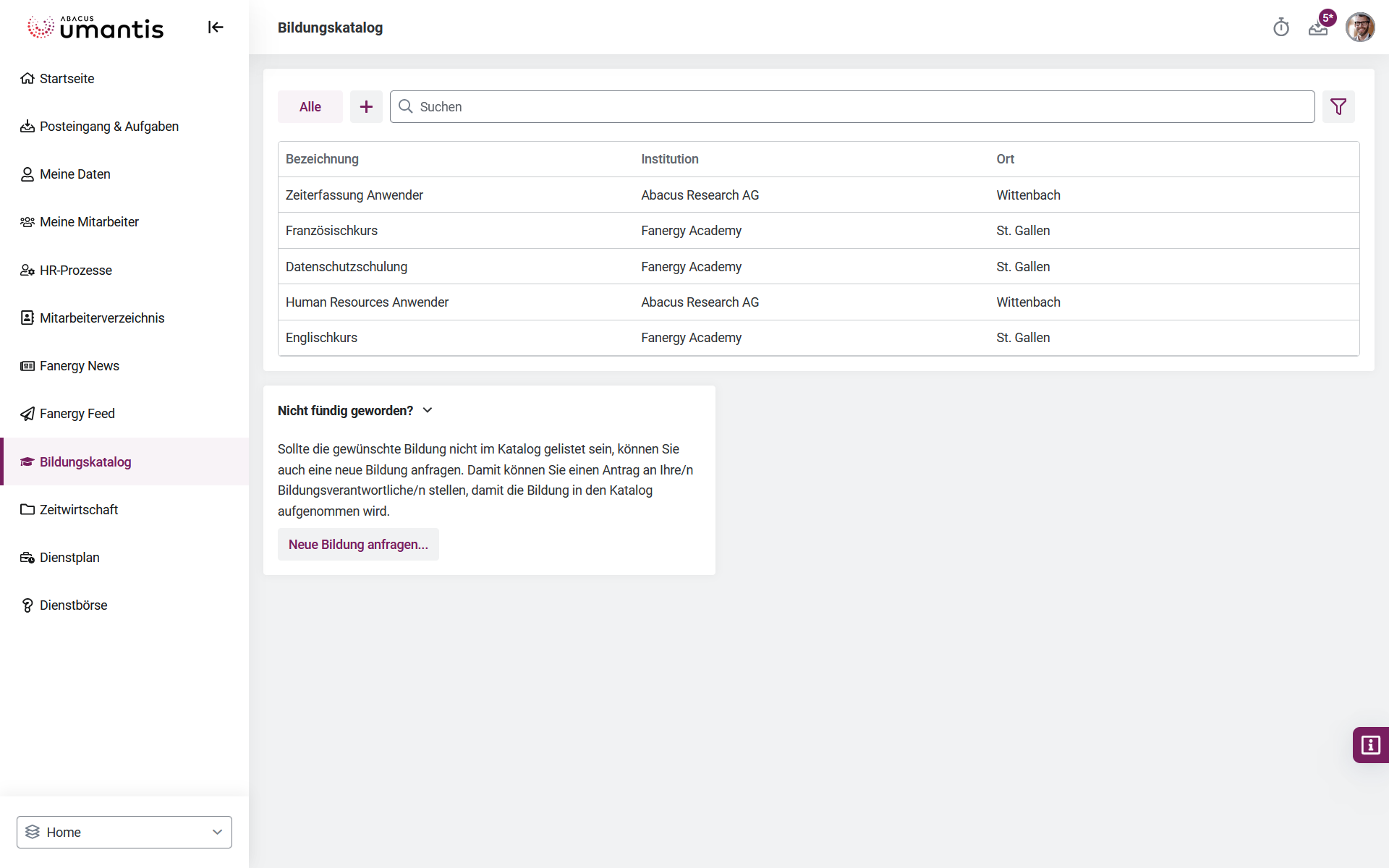
Task: Open Human Resources Anwender entry
Action: [x=367, y=302]
